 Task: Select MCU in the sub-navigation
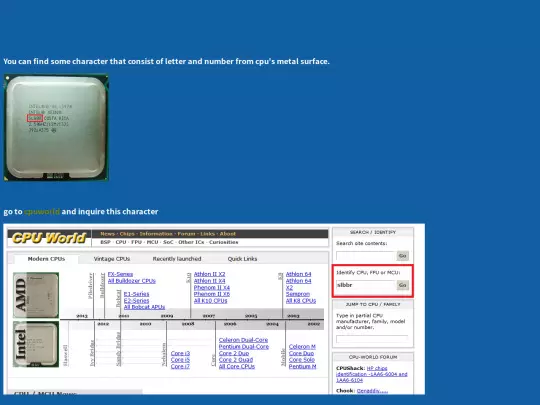pos(152,242)
